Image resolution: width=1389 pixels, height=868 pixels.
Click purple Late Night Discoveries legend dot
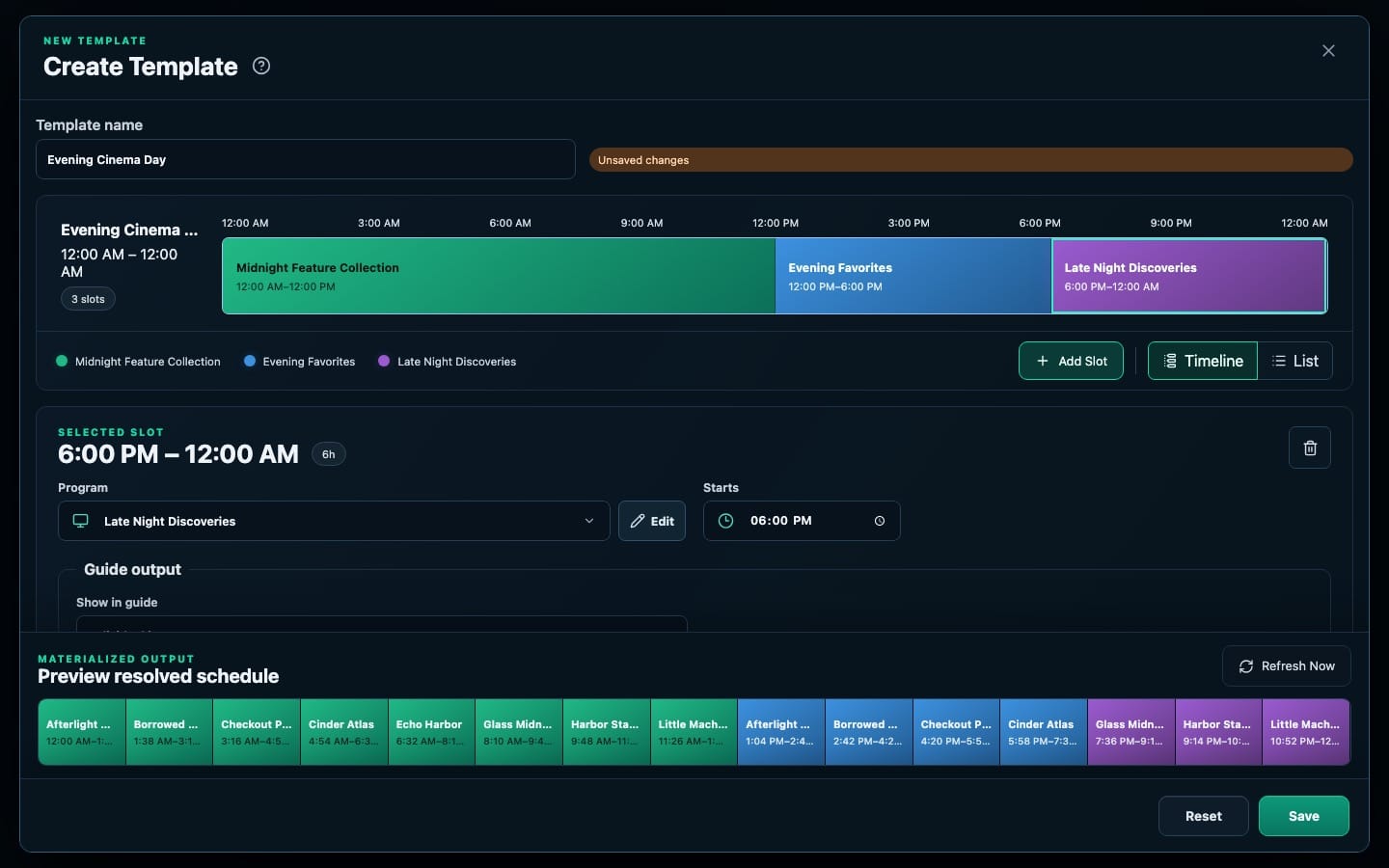pos(384,361)
